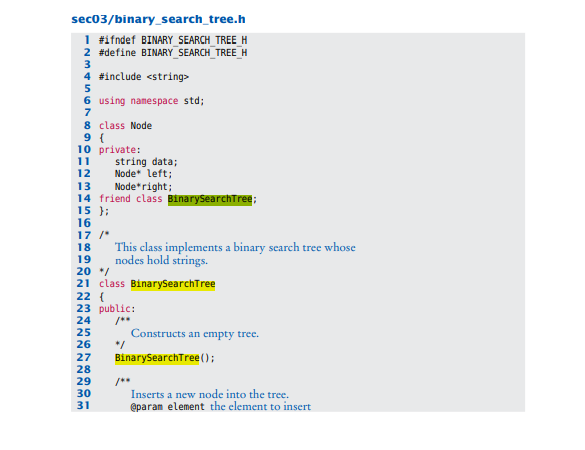
Task: Click the 'using namespace std;' statement
Action: pos(151,101)
